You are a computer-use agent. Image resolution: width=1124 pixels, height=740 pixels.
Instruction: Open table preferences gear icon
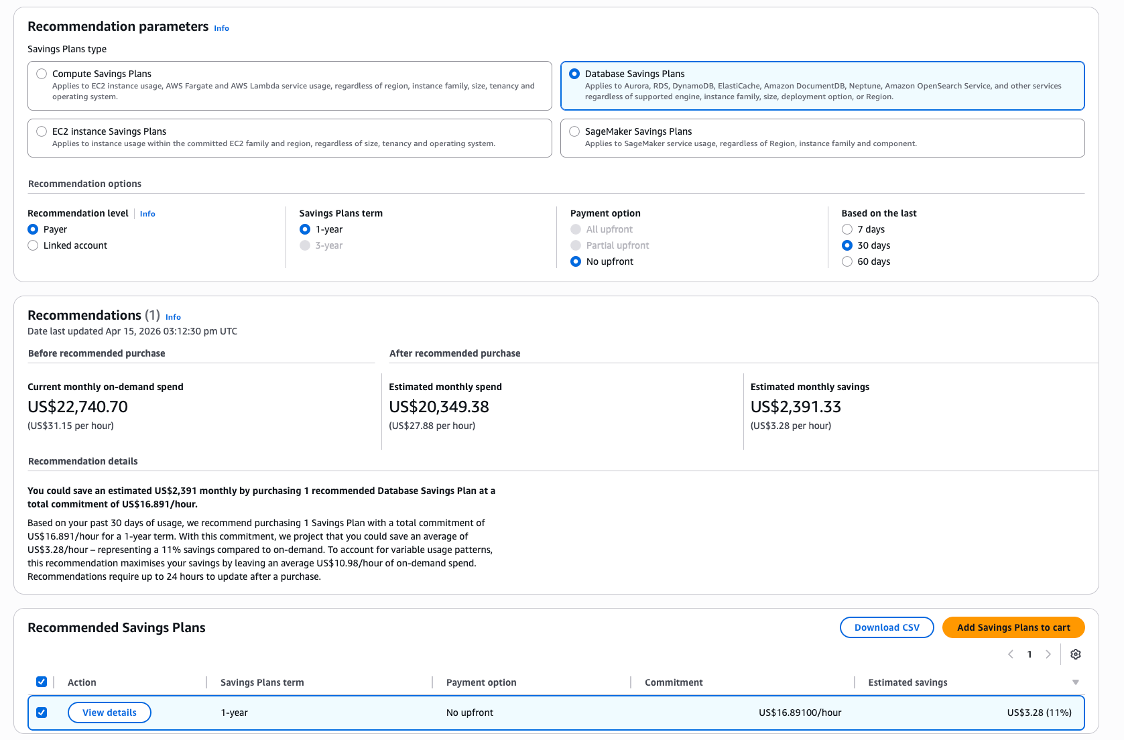pyautogui.click(x=1075, y=654)
